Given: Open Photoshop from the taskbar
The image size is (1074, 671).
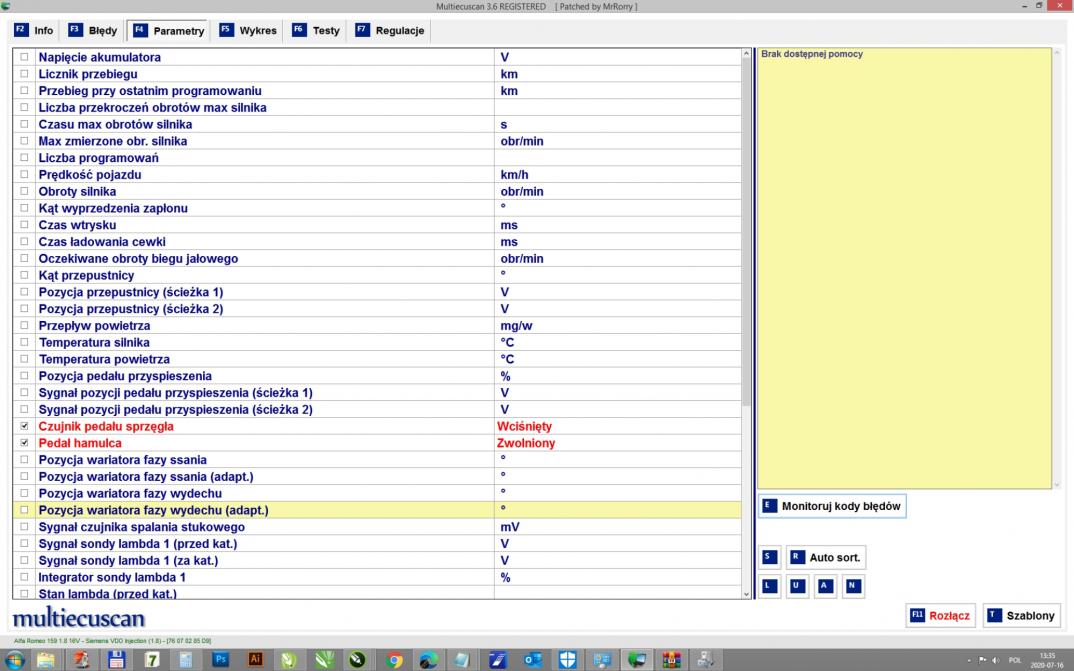Looking at the screenshot, I should 220,659.
